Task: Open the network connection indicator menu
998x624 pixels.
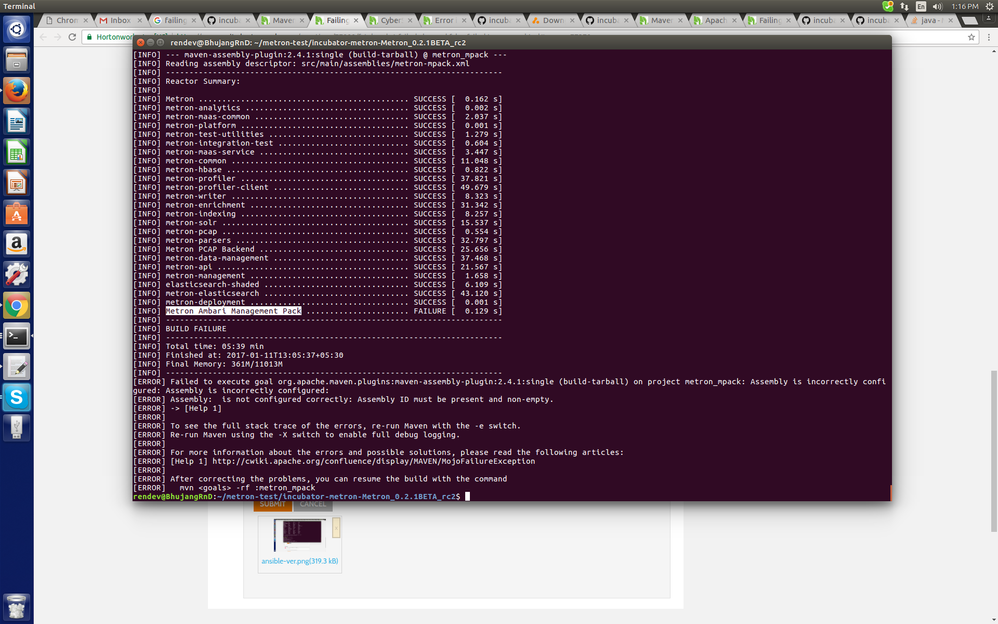Action: 904,6
